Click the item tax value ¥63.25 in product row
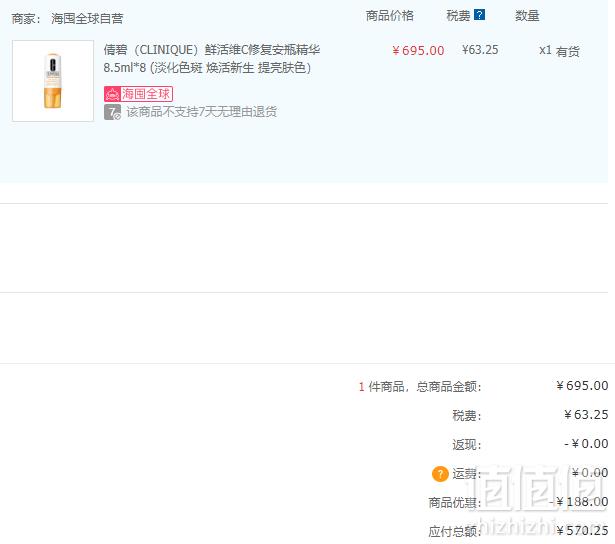The height and width of the screenshot is (544, 615). pos(480,50)
